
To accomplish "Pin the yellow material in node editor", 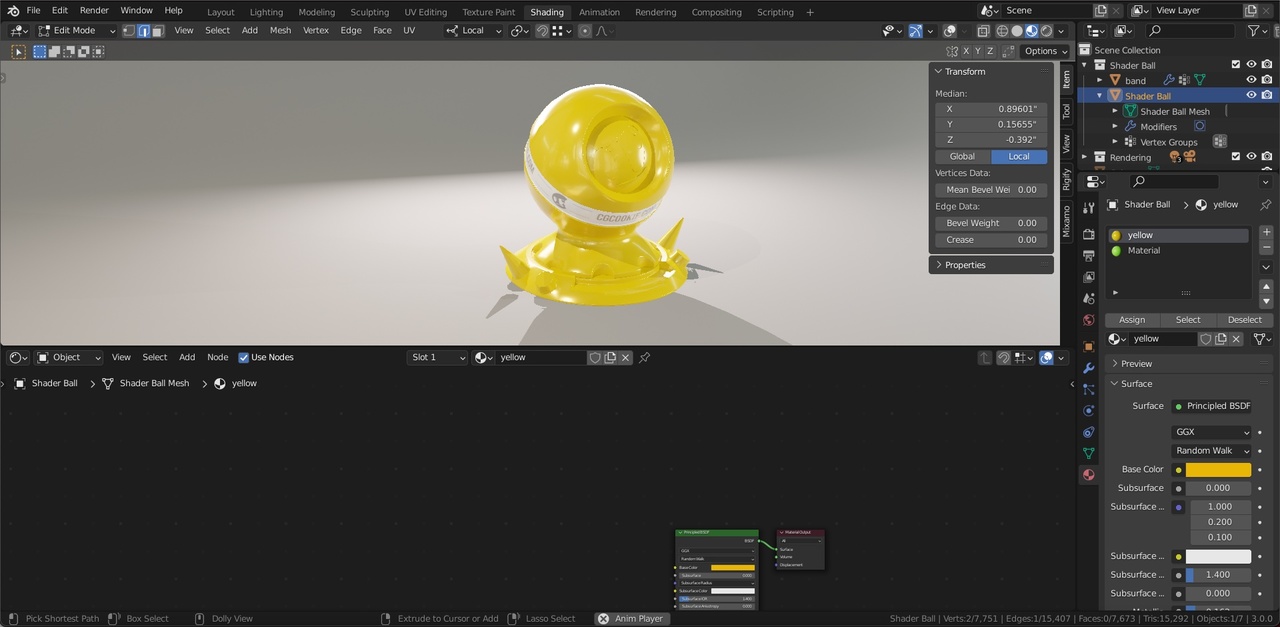I will [645, 358].
